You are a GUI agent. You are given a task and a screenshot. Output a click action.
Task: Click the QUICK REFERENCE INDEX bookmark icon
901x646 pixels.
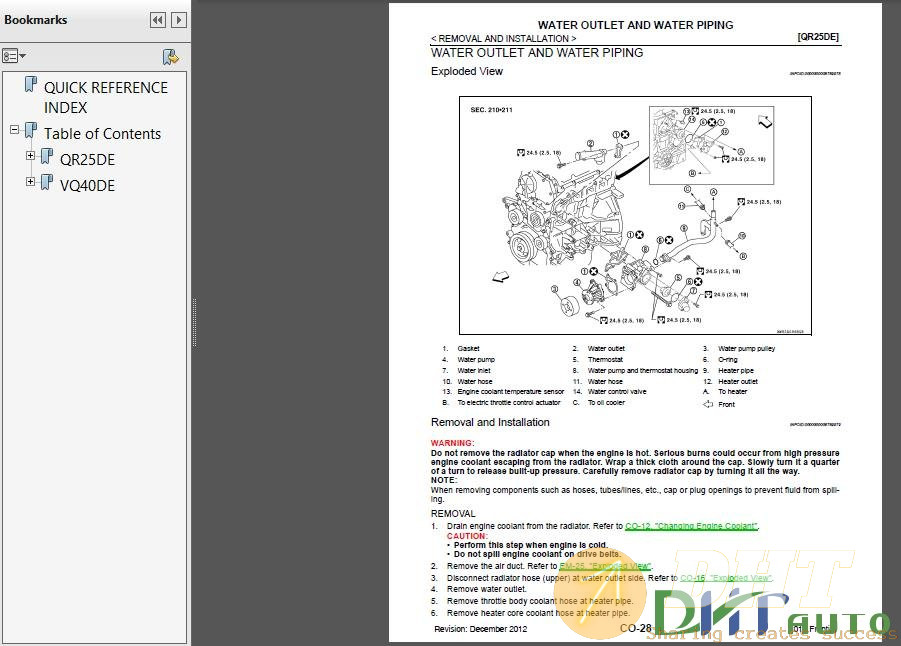click(31, 85)
